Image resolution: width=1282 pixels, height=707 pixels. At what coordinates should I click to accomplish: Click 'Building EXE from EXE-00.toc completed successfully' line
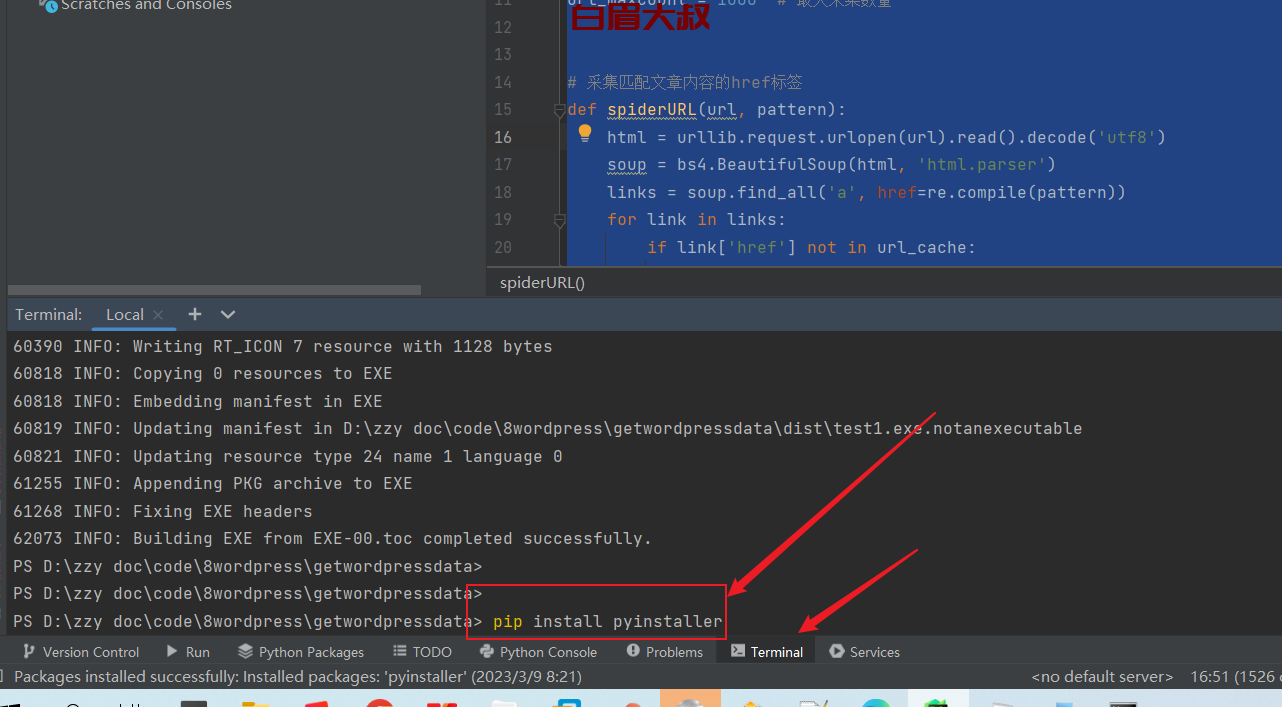(x=332, y=539)
